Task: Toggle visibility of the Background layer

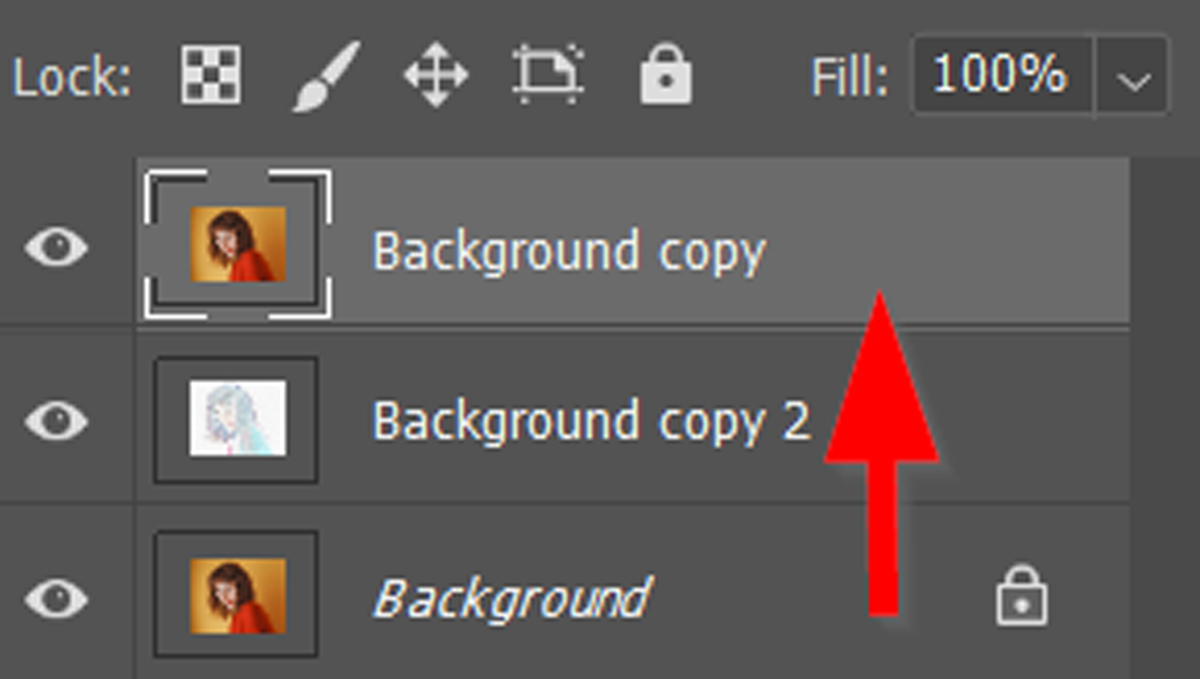Action: (56, 598)
